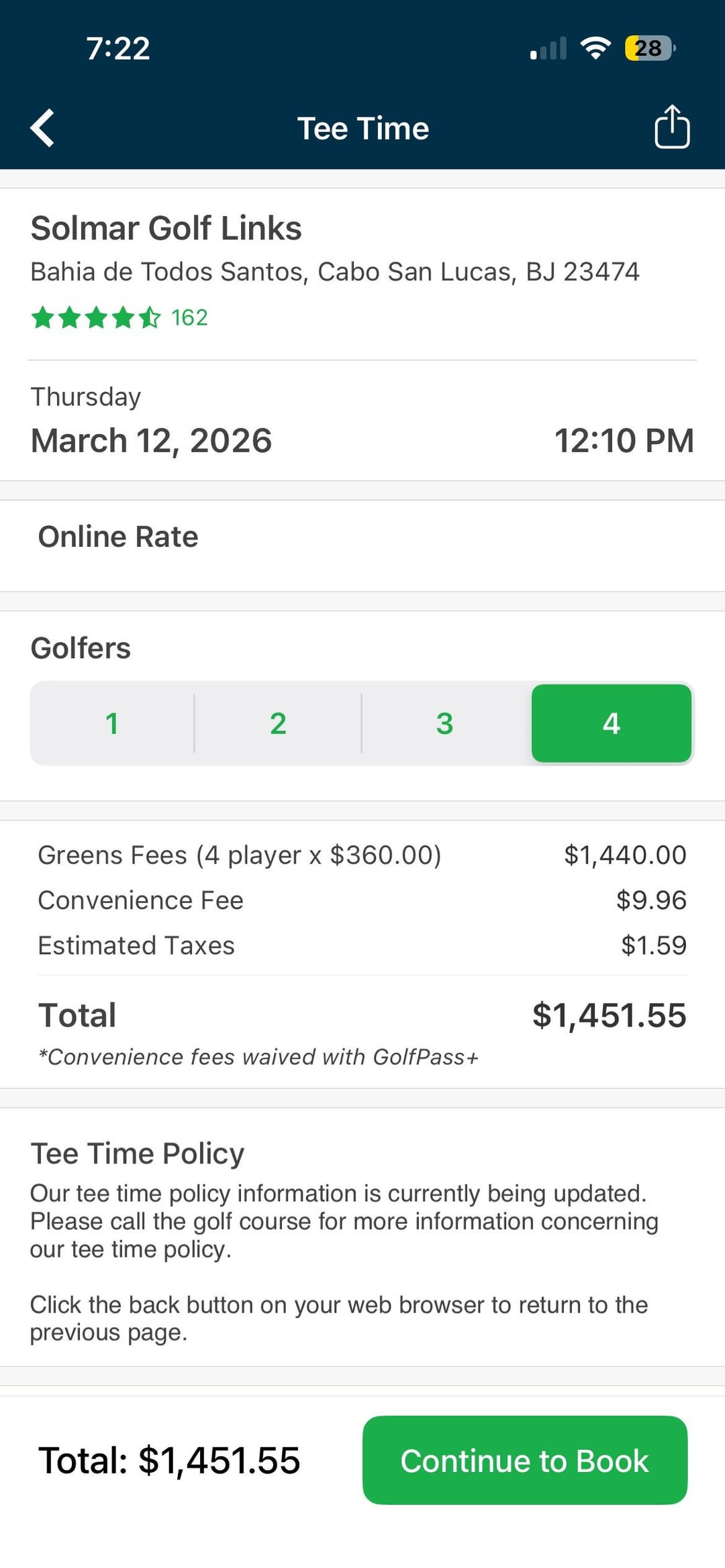Select 2 golfers option

[x=278, y=723]
